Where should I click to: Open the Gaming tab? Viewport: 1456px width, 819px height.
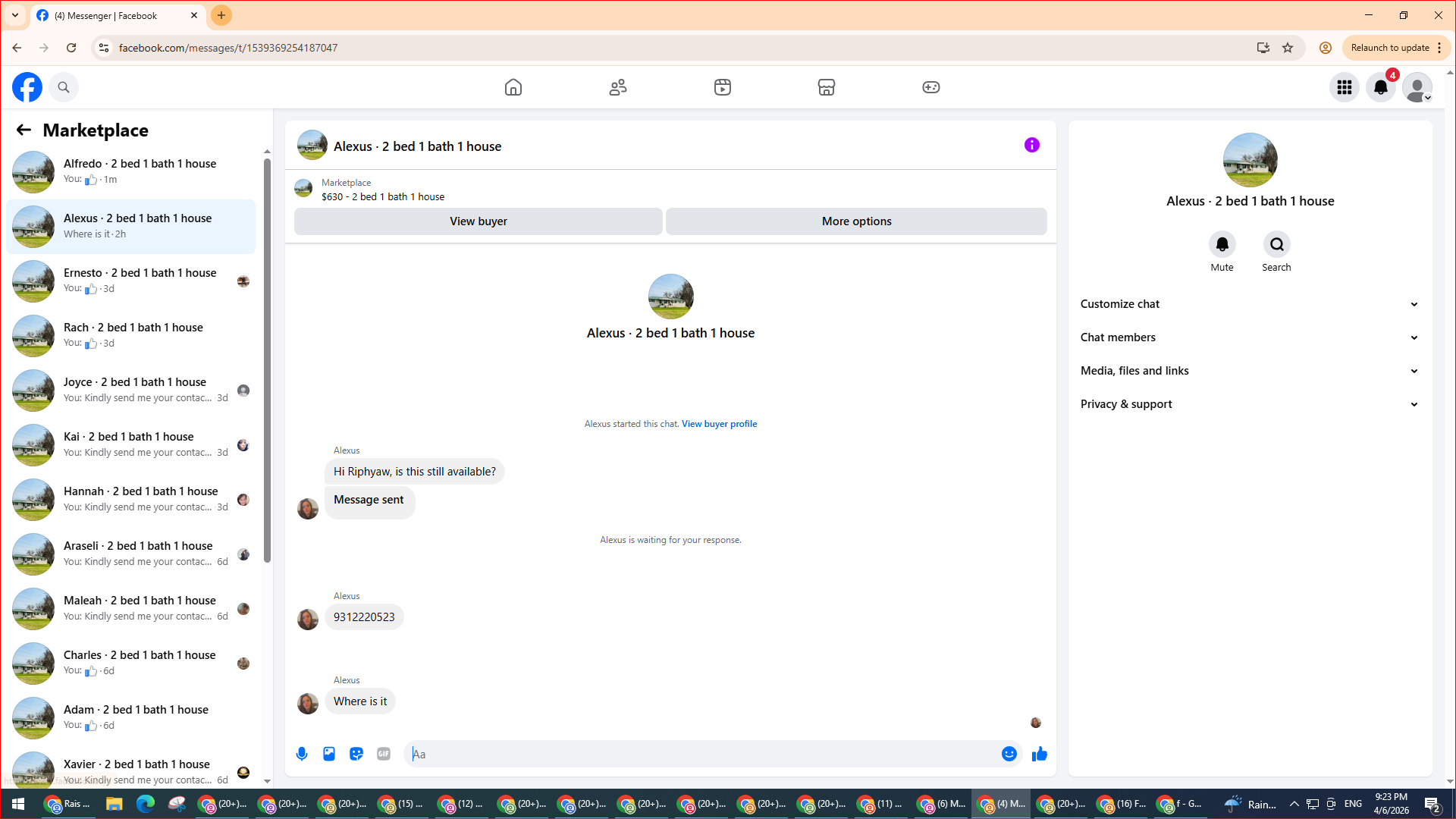click(x=931, y=87)
